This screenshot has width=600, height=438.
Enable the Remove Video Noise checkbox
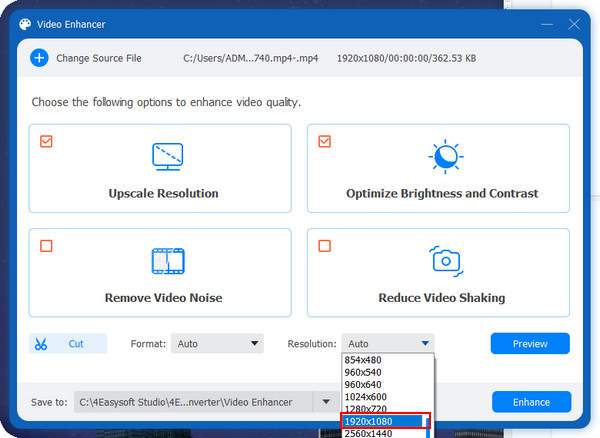(x=46, y=246)
